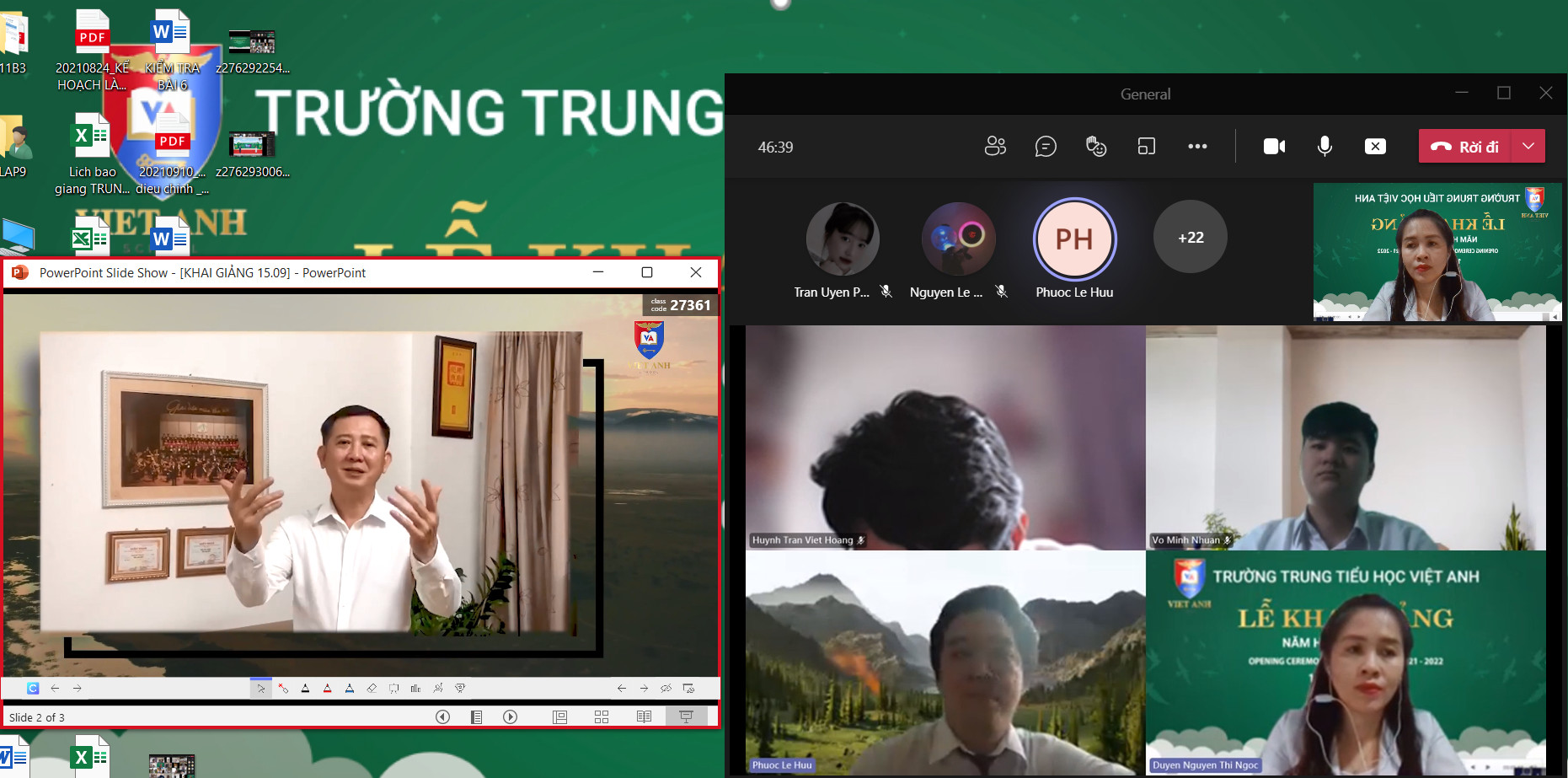Open Lich bao giang Excel file

92,154
